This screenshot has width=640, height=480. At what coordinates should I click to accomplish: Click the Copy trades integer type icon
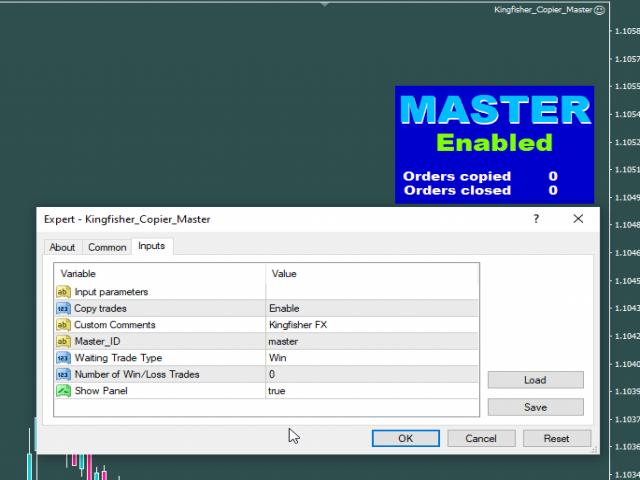63,309
